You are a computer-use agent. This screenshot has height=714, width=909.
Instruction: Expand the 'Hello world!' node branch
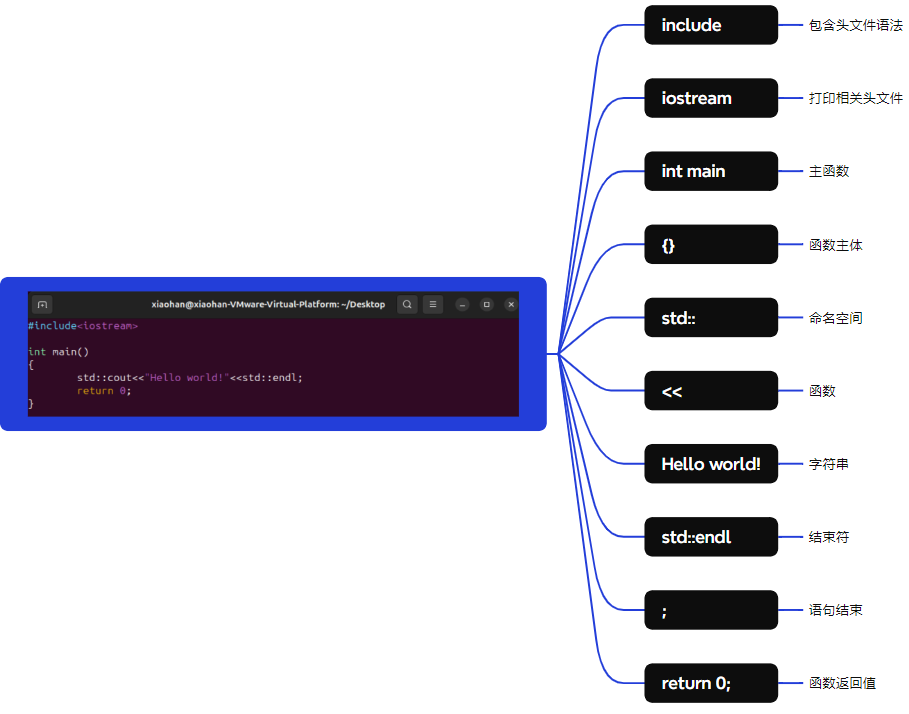710,464
